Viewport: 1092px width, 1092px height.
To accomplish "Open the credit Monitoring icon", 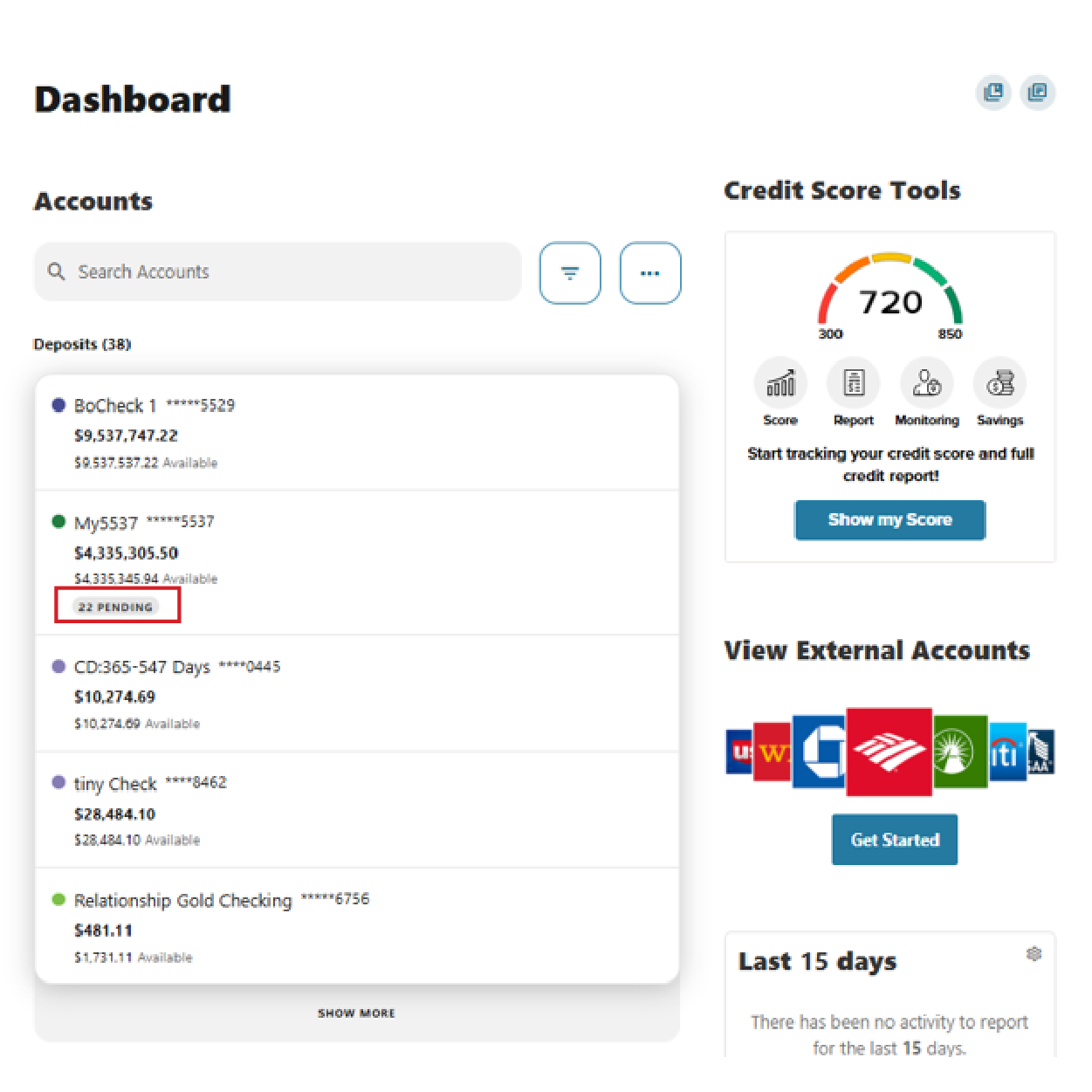I will pos(927,383).
